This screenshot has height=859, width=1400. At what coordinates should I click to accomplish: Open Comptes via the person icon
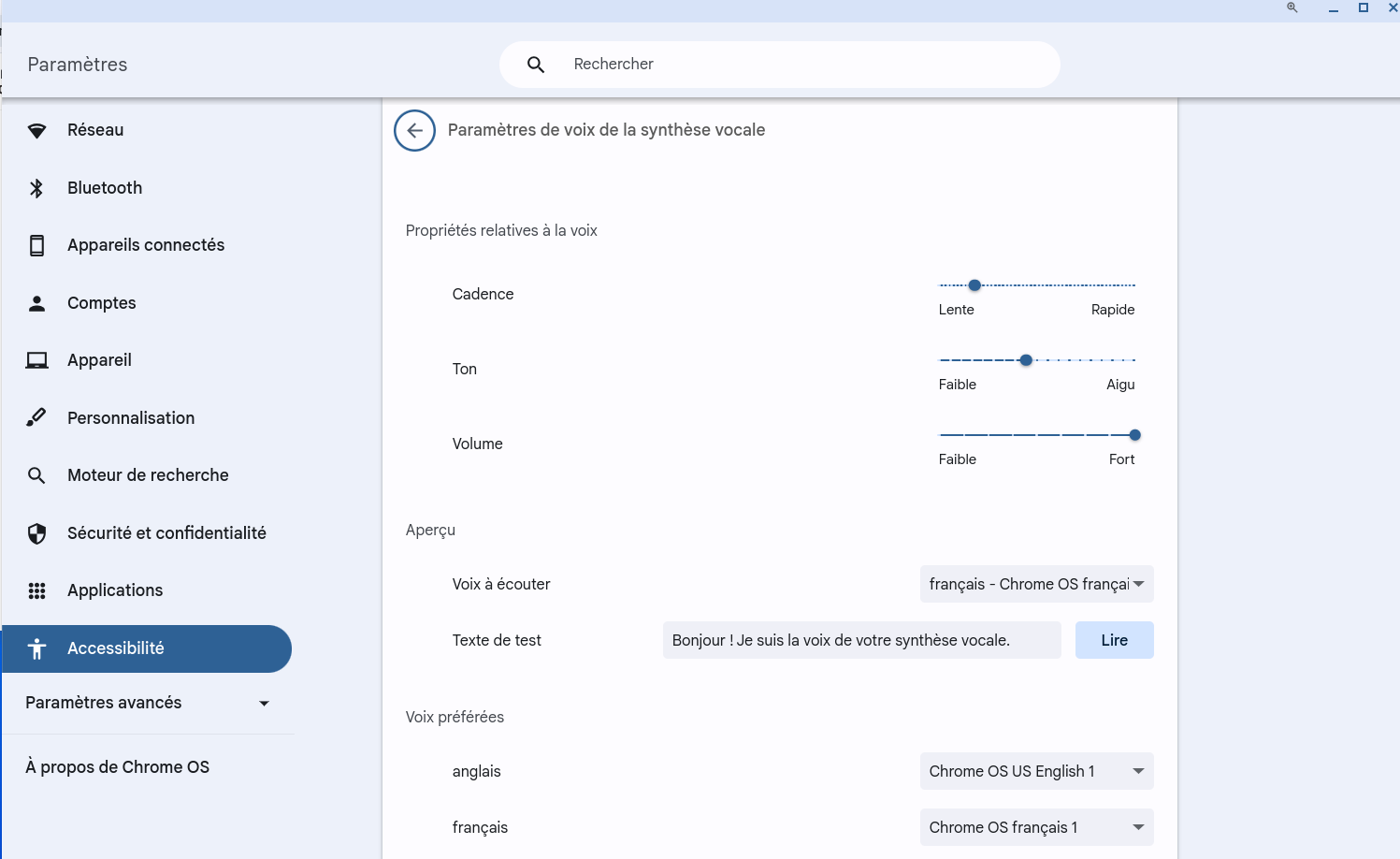[x=36, y=303]
